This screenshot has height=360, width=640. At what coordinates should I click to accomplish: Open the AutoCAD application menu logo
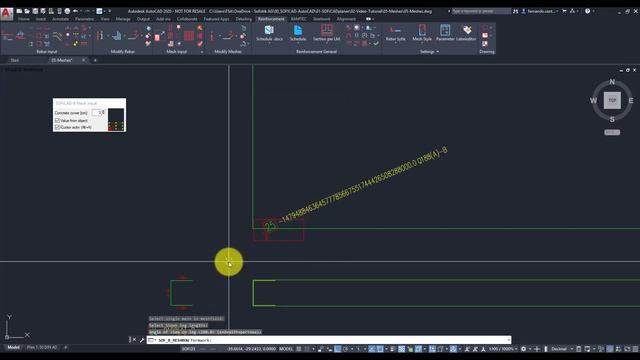[x=6, y=13]
